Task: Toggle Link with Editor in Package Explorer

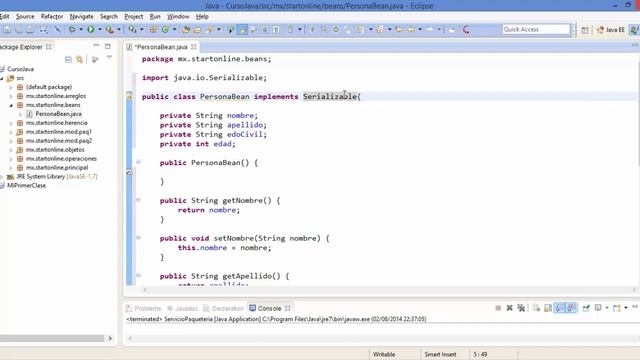Action: [80, 60]
